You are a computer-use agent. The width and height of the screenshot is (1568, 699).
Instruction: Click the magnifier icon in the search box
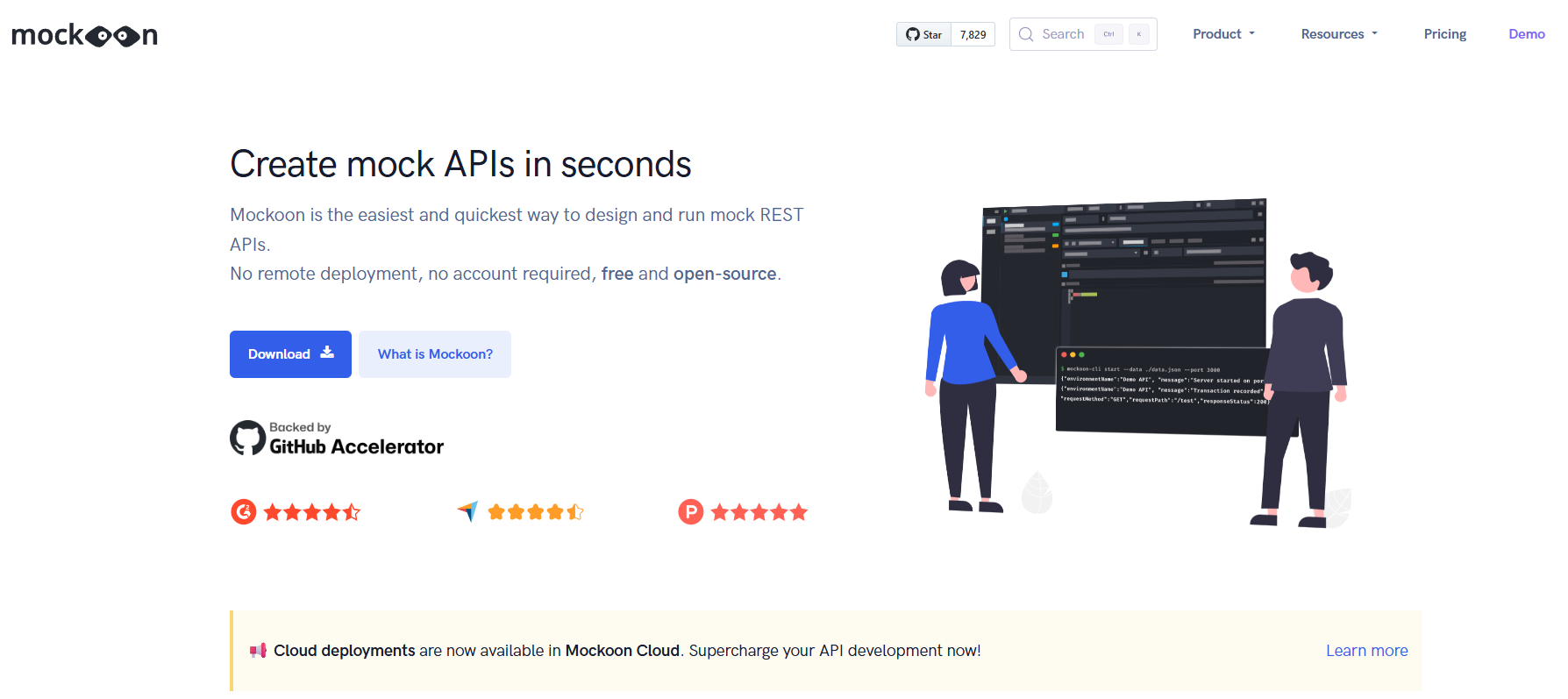pos(1026,34)
